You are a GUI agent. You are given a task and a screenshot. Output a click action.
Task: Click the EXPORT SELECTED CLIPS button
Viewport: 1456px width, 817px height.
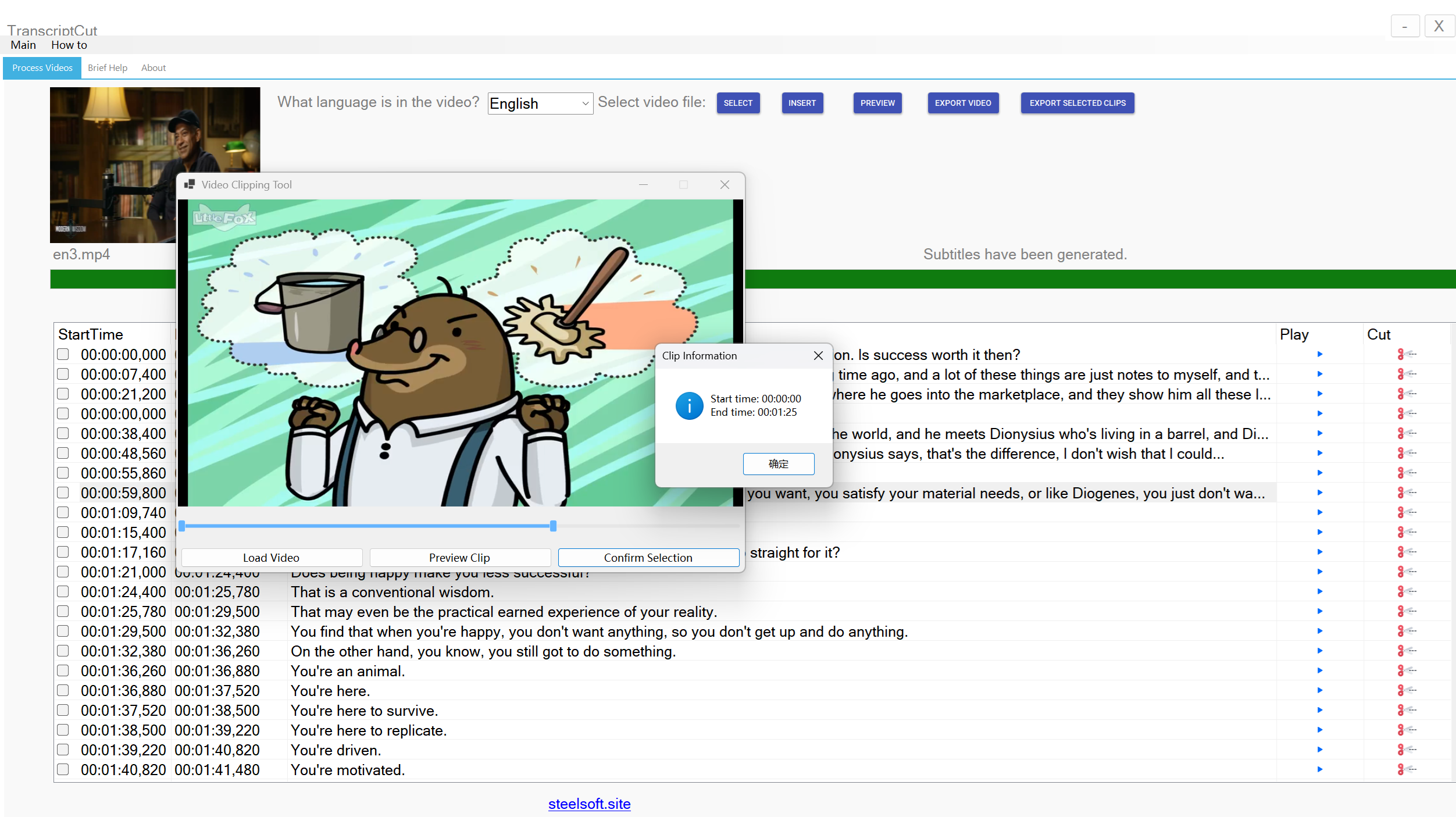[1077, 103]
